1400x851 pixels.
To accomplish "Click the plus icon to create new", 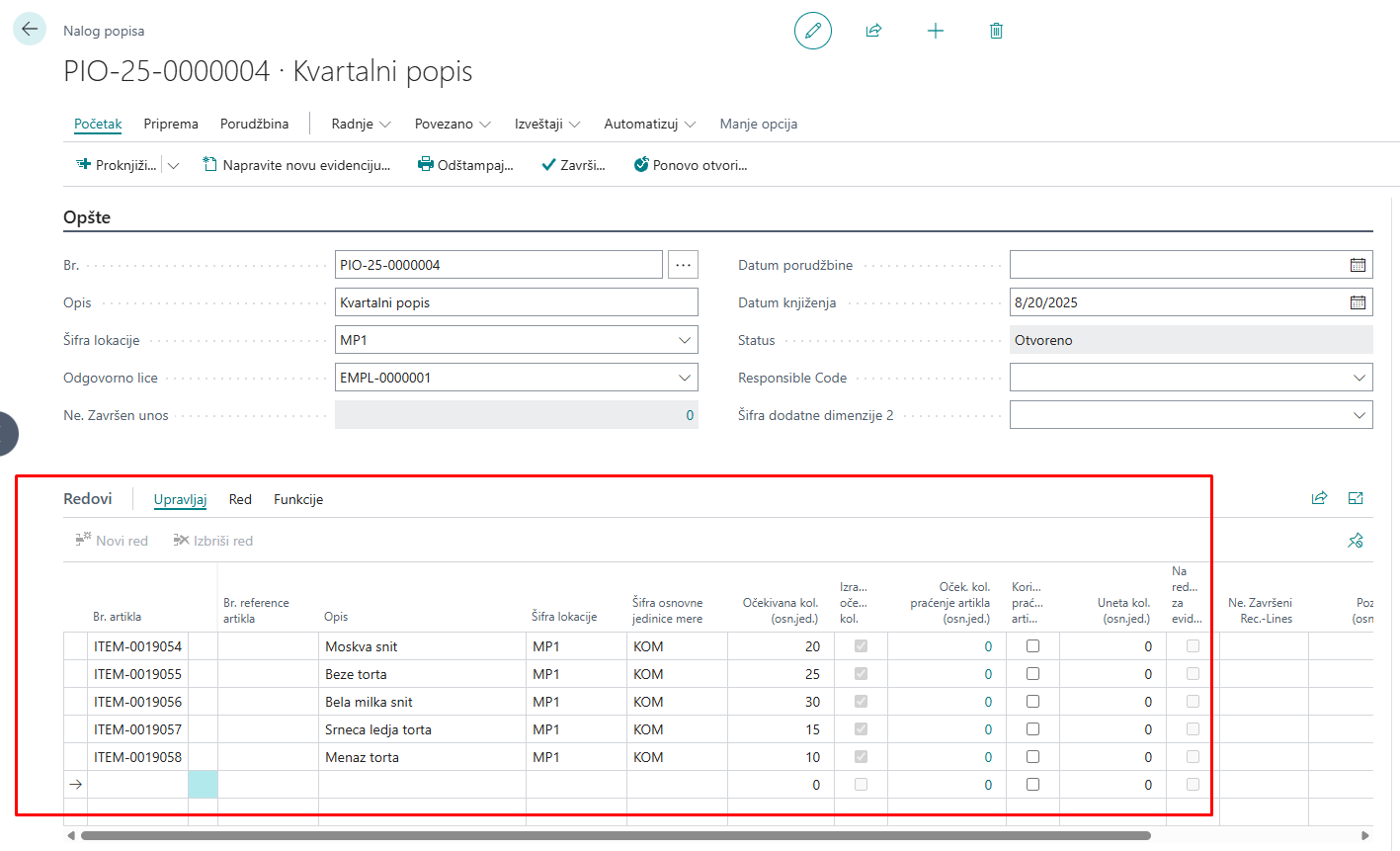I will [936, 31].
